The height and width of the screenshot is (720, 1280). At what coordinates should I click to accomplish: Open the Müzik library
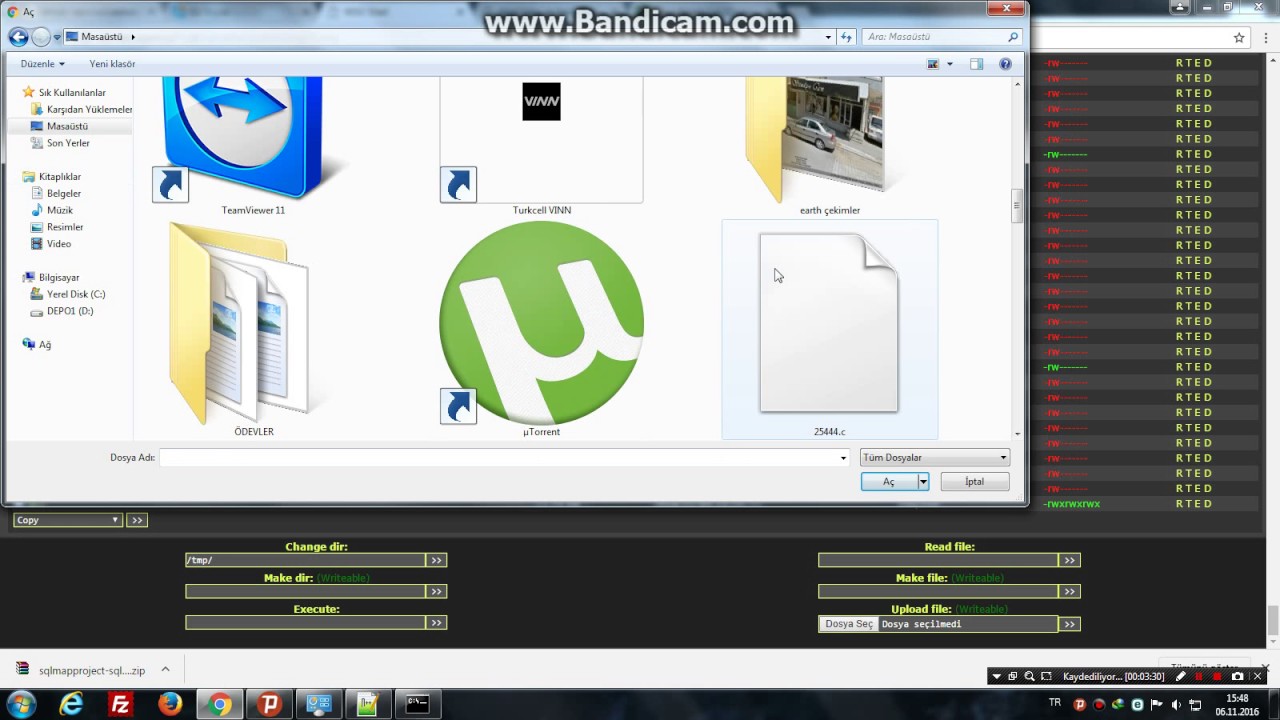(x=60, y=210)
